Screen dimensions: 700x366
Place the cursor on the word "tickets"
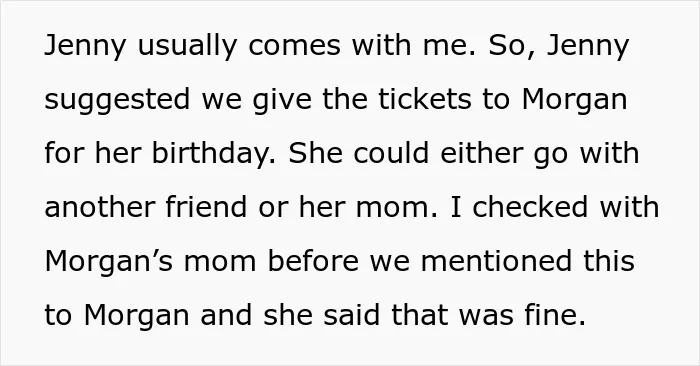tap(425, 99)
